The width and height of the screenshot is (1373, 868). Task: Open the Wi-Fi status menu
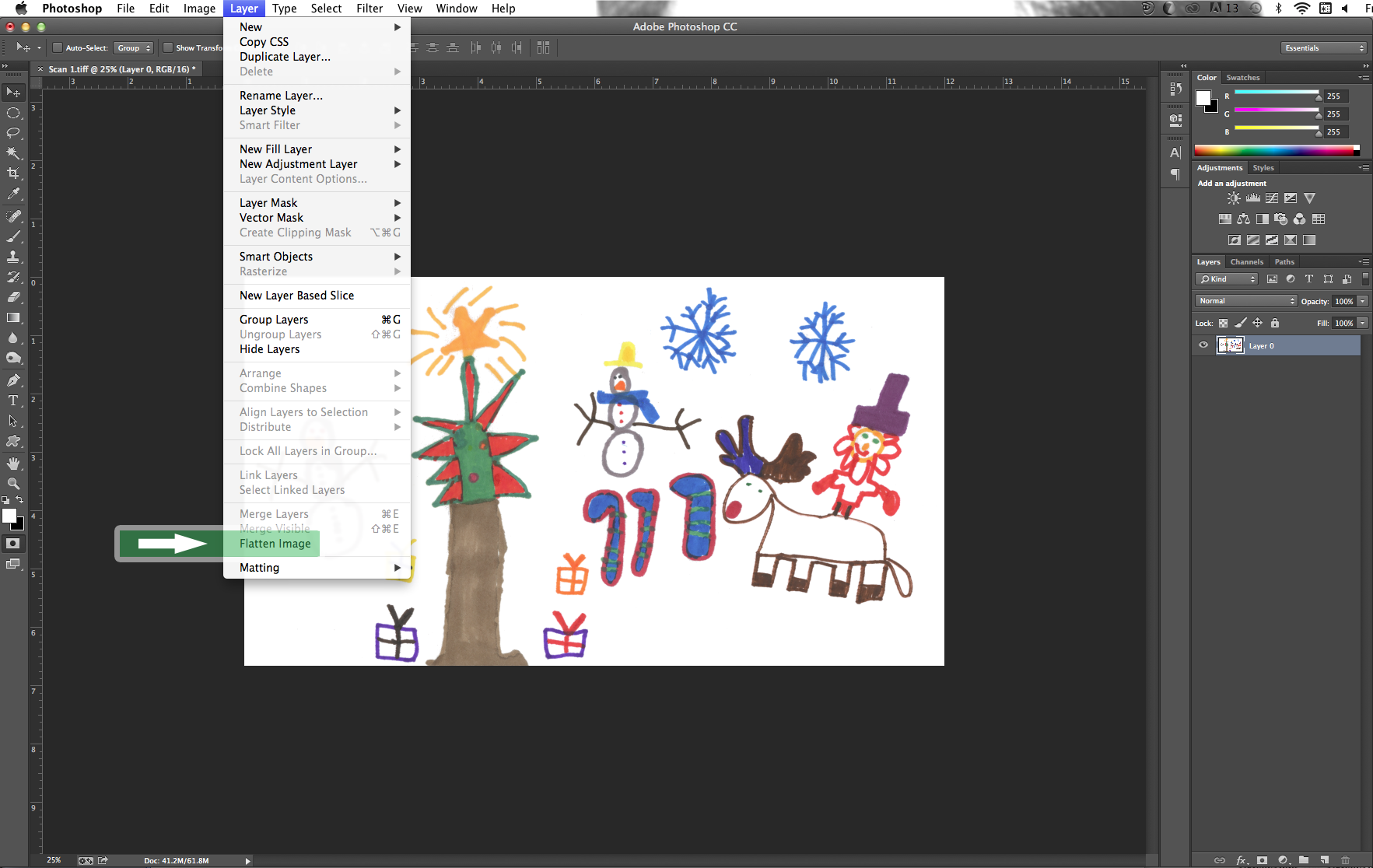point(1301,9)
